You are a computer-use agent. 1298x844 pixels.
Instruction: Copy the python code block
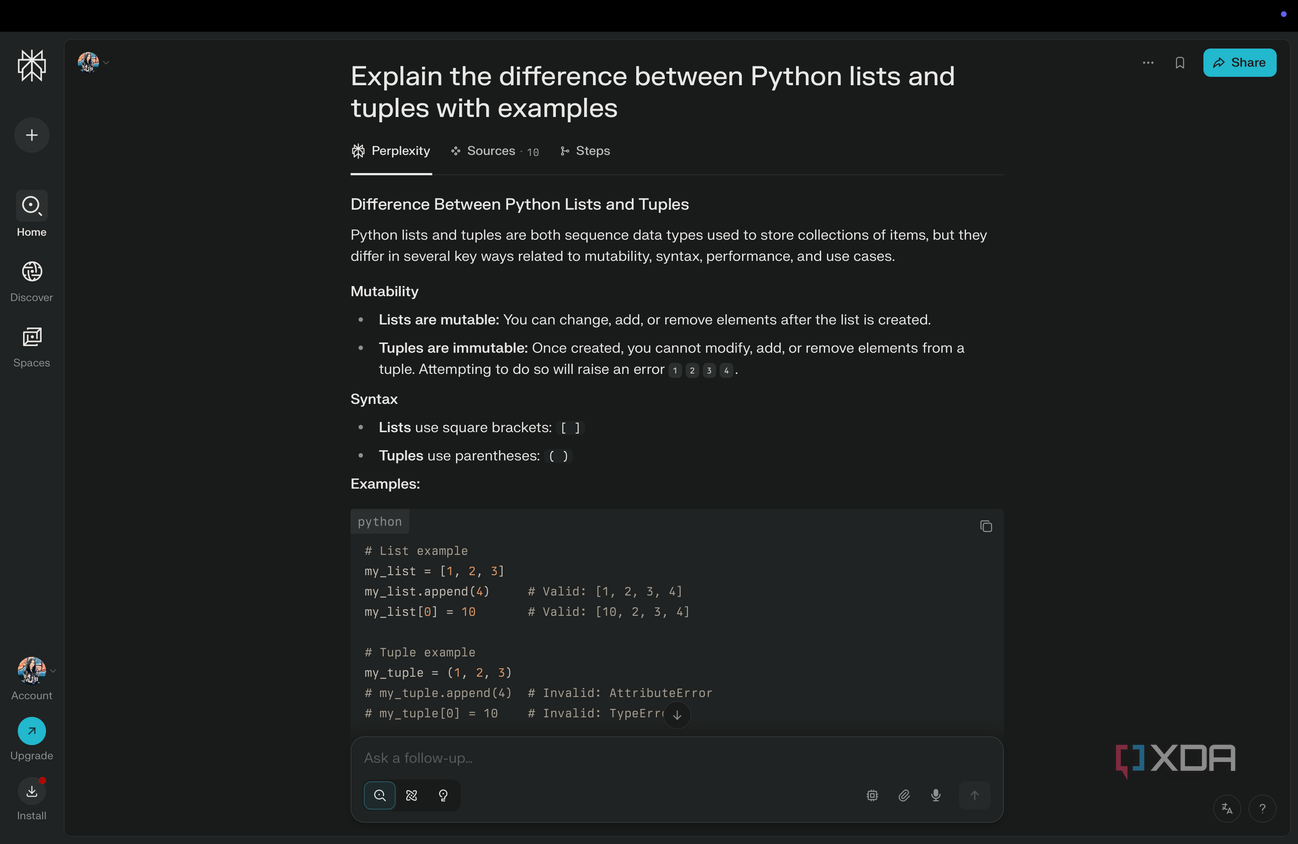coord(986,526)
